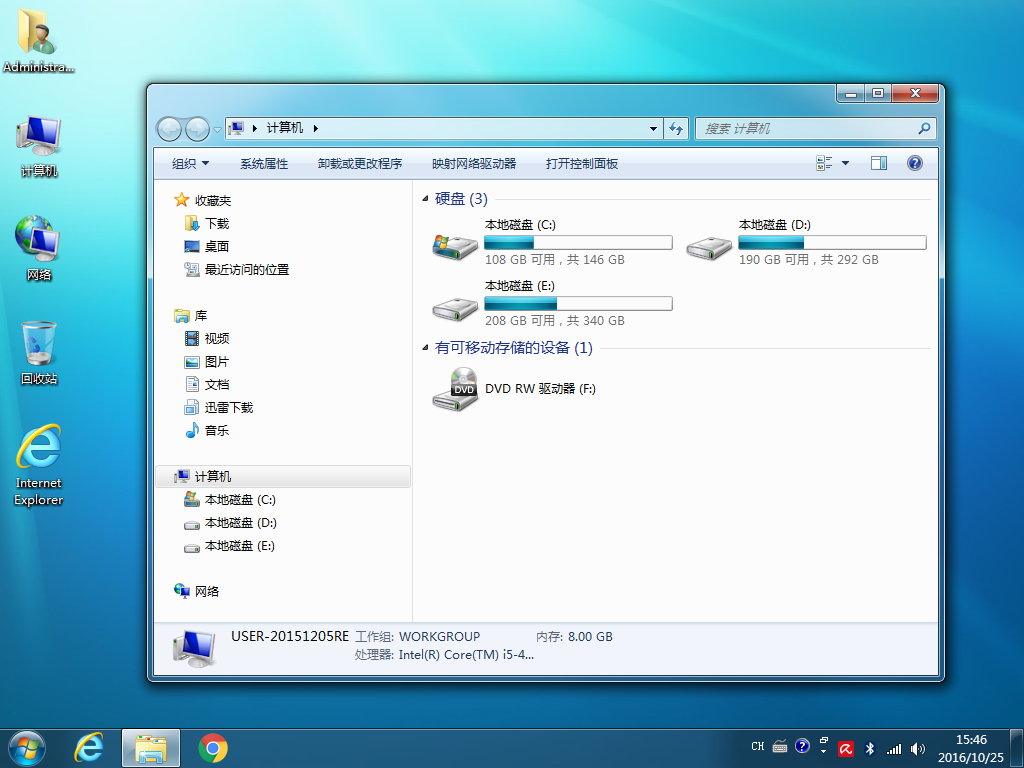This screenshot has height=768, width=1024.
Task: Expand the arrow after 计算机 breadcrumb
Action: coord(315,129)
